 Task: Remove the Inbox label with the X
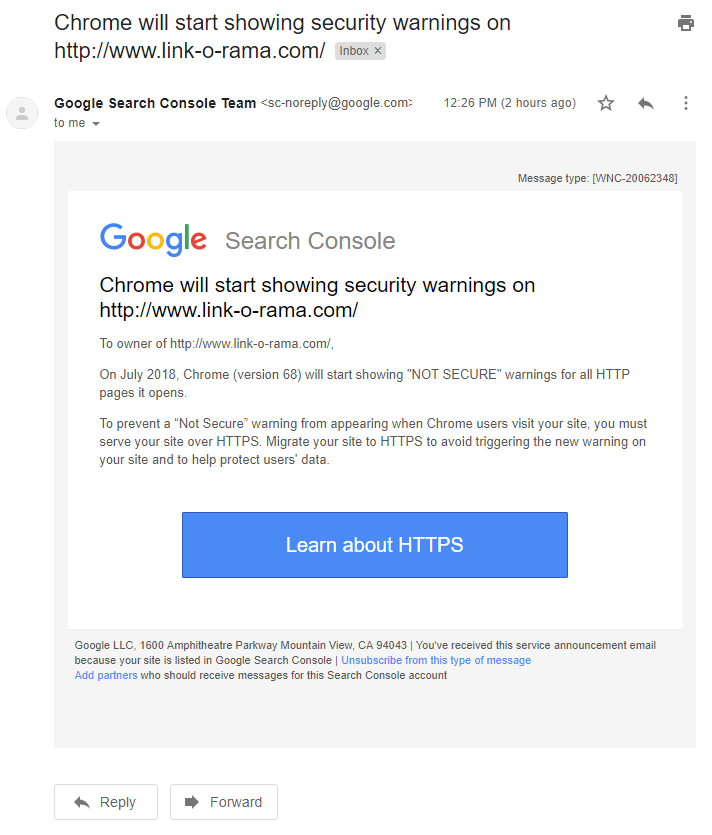click(378, 51)
